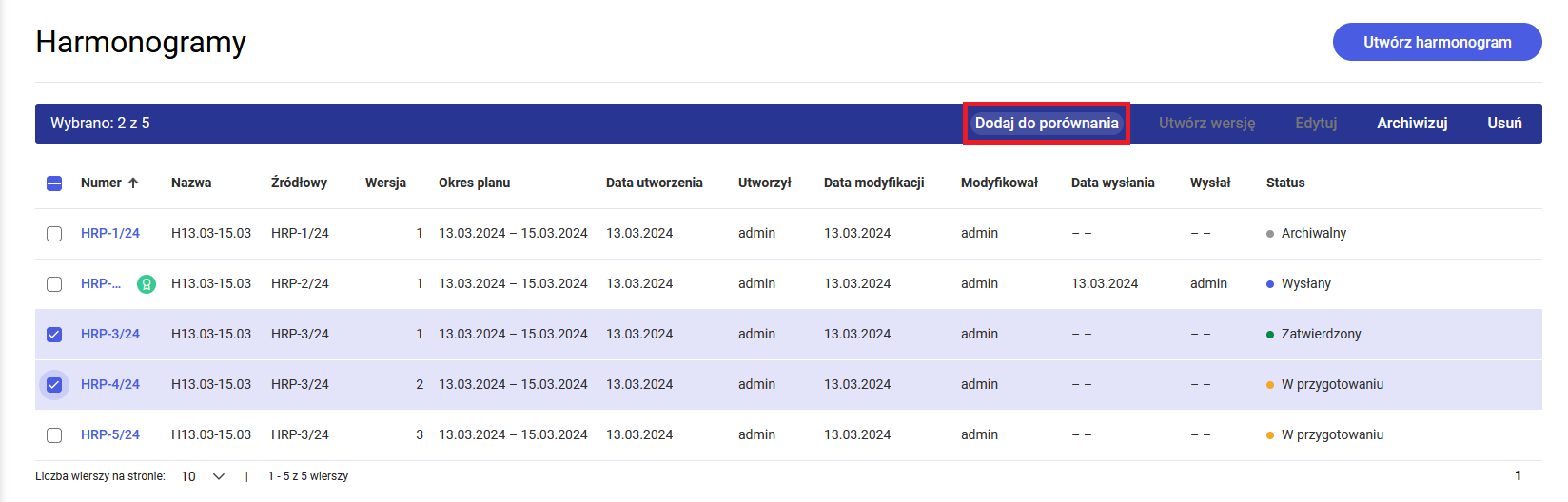Click the Okres planu column header

(474, 183)
